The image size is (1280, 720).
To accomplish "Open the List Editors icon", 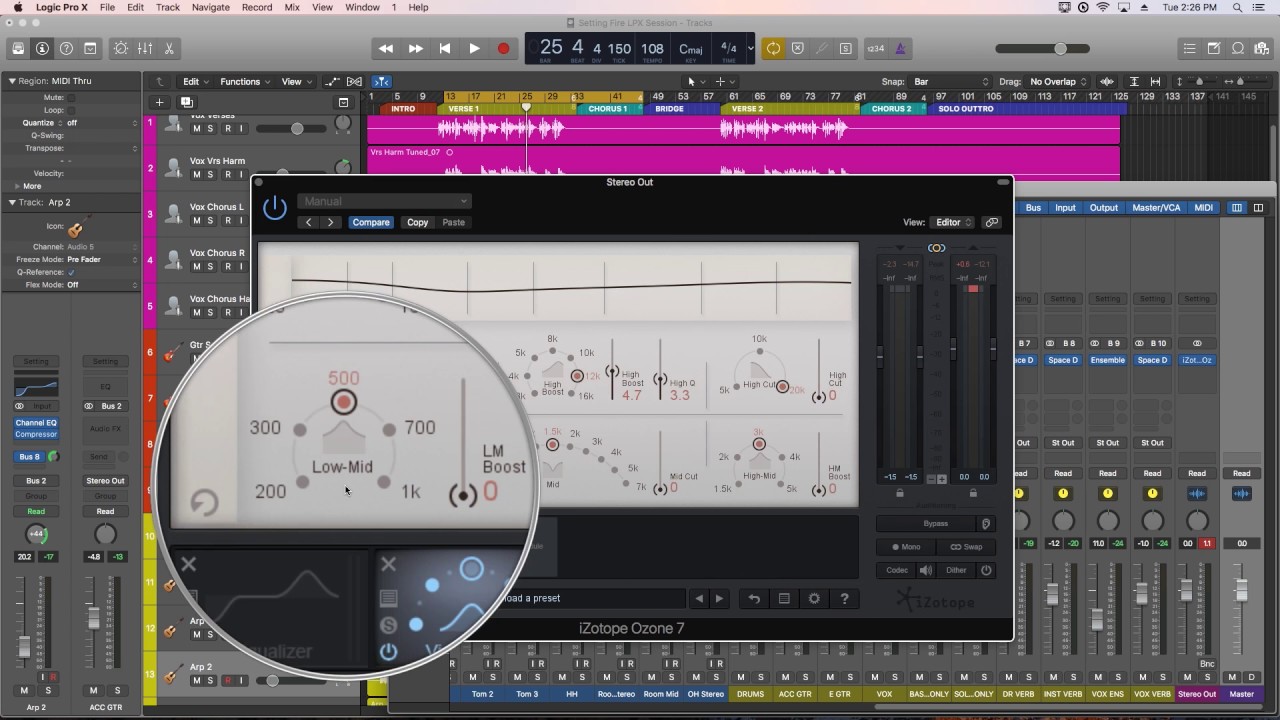I will 1189,48.
